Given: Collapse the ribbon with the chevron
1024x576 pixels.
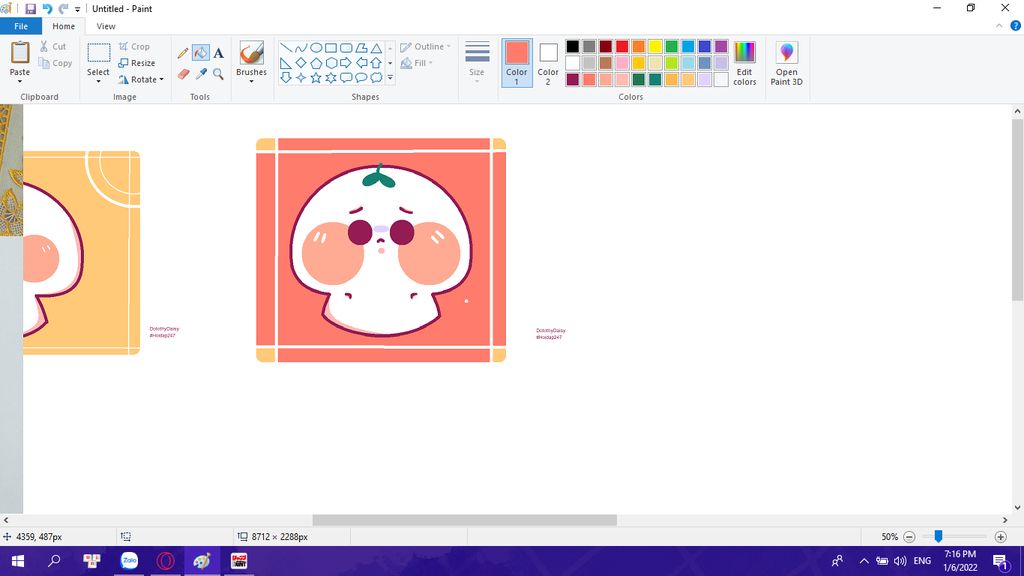Looking at the screenshot, I should click(999, 26).
